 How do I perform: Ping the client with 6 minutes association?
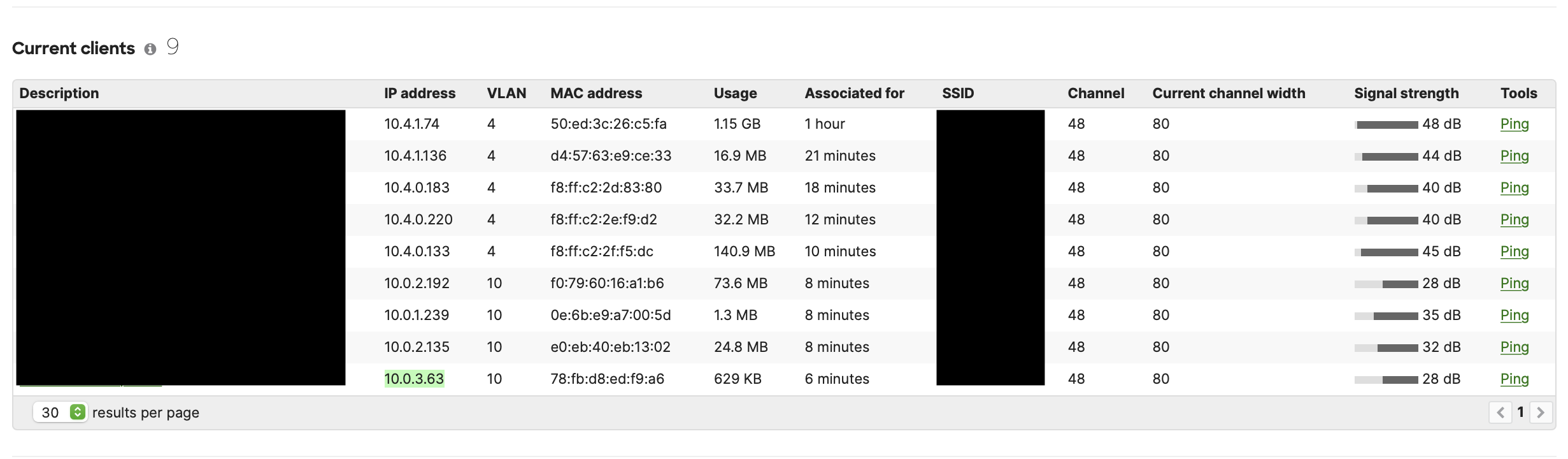click(x=1515, y=379)
